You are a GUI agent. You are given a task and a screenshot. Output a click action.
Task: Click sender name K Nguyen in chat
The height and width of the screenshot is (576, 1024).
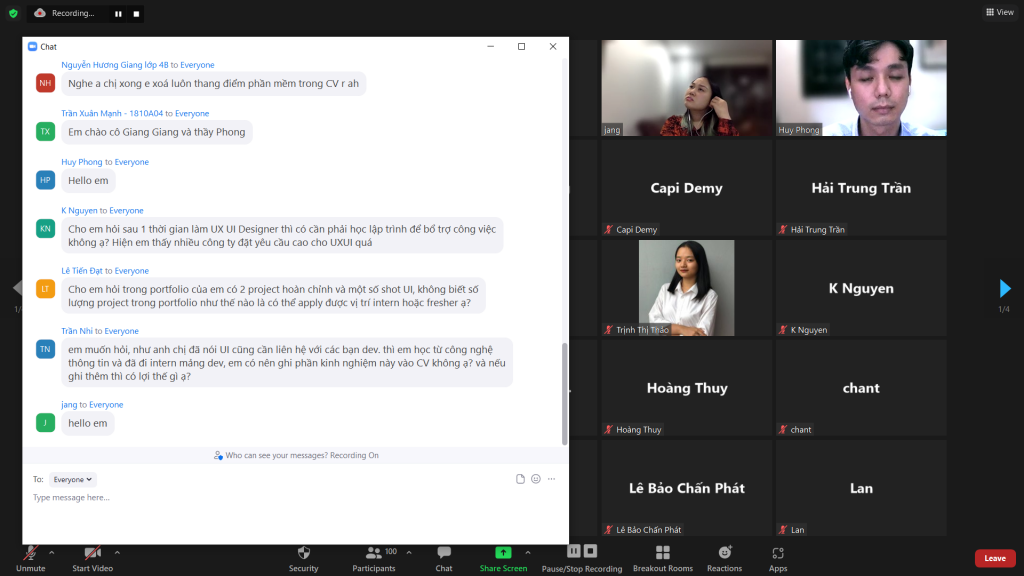79,210
